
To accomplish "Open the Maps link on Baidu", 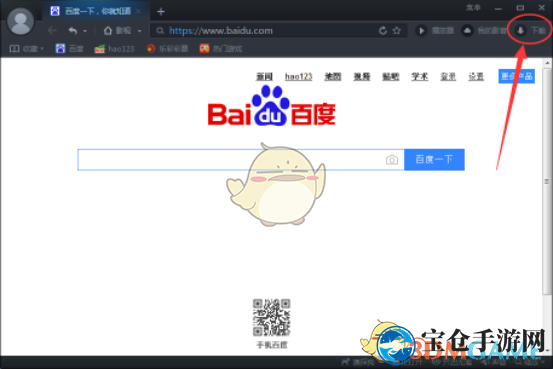I will 333,76.
